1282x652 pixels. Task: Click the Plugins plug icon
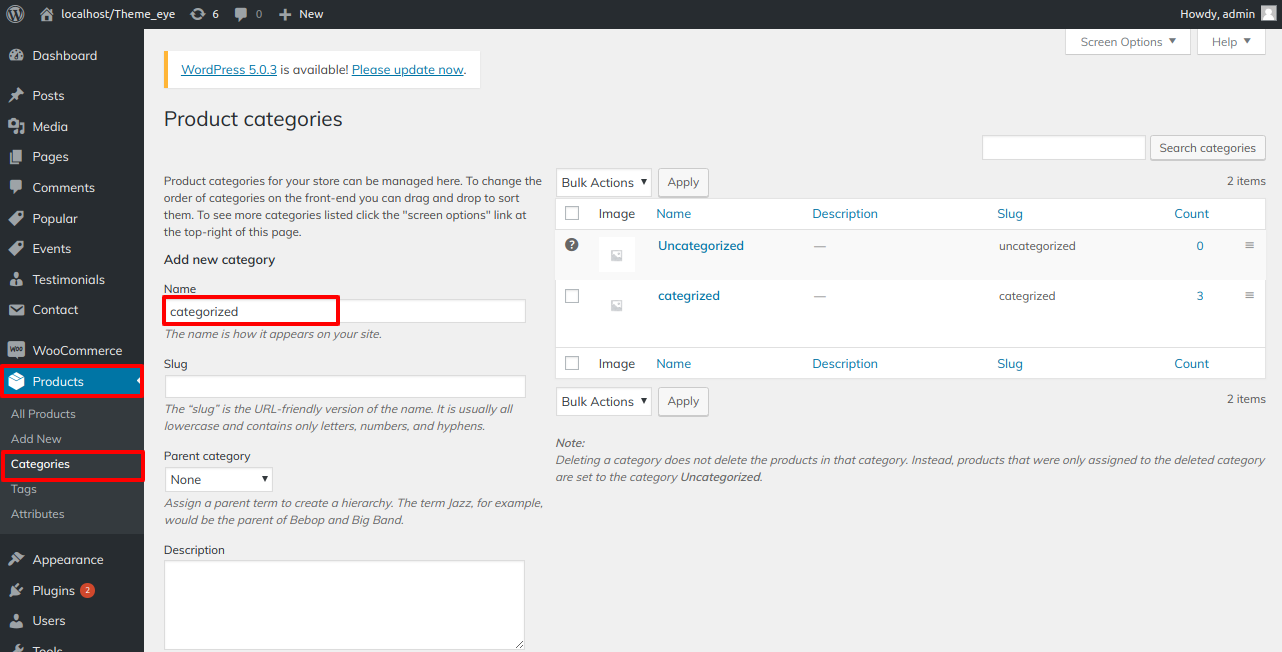point(16,591)
